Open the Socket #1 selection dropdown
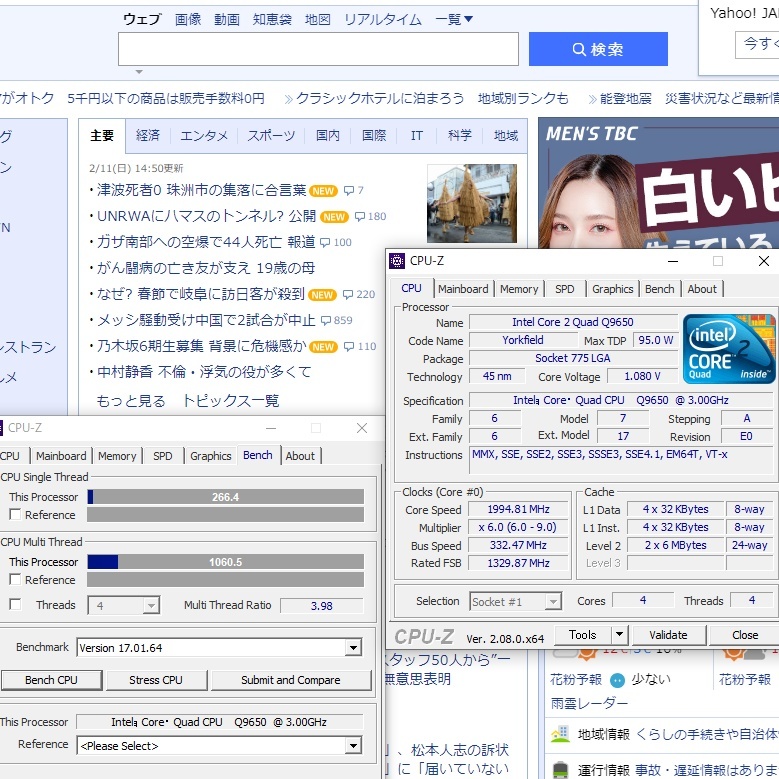This screenshot has width=779, height=779. pos(553,602)
